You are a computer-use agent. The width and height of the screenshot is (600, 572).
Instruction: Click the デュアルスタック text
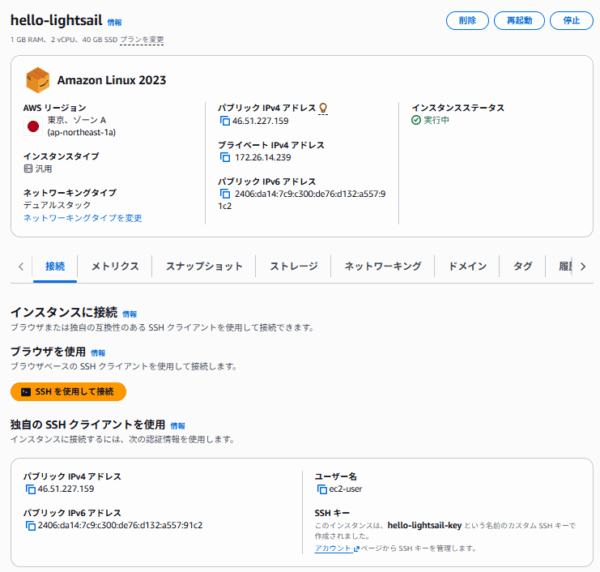point(57,205)
